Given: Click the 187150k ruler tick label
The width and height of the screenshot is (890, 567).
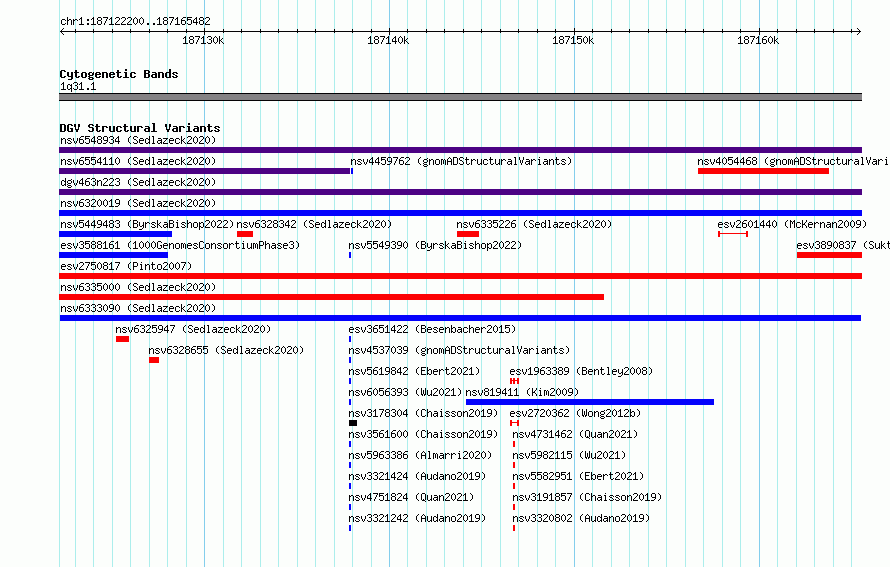Looking at the screenshot, I should click(x=573, y=40).
